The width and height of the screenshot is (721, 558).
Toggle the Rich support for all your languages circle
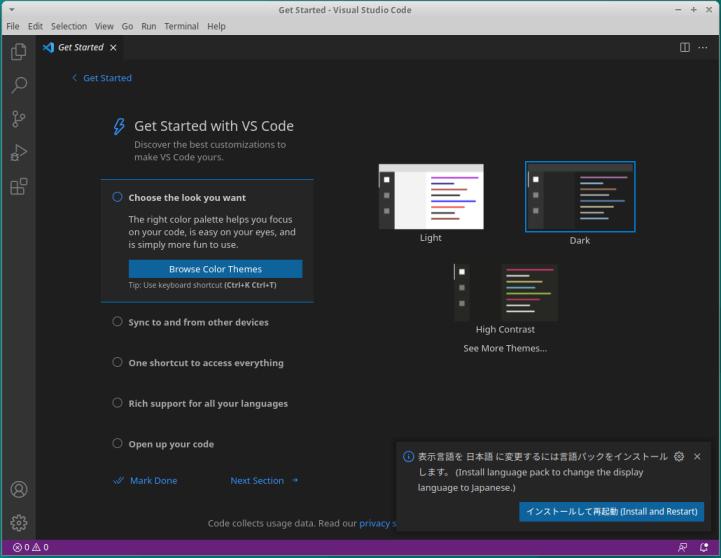click(x=117, y=403)
